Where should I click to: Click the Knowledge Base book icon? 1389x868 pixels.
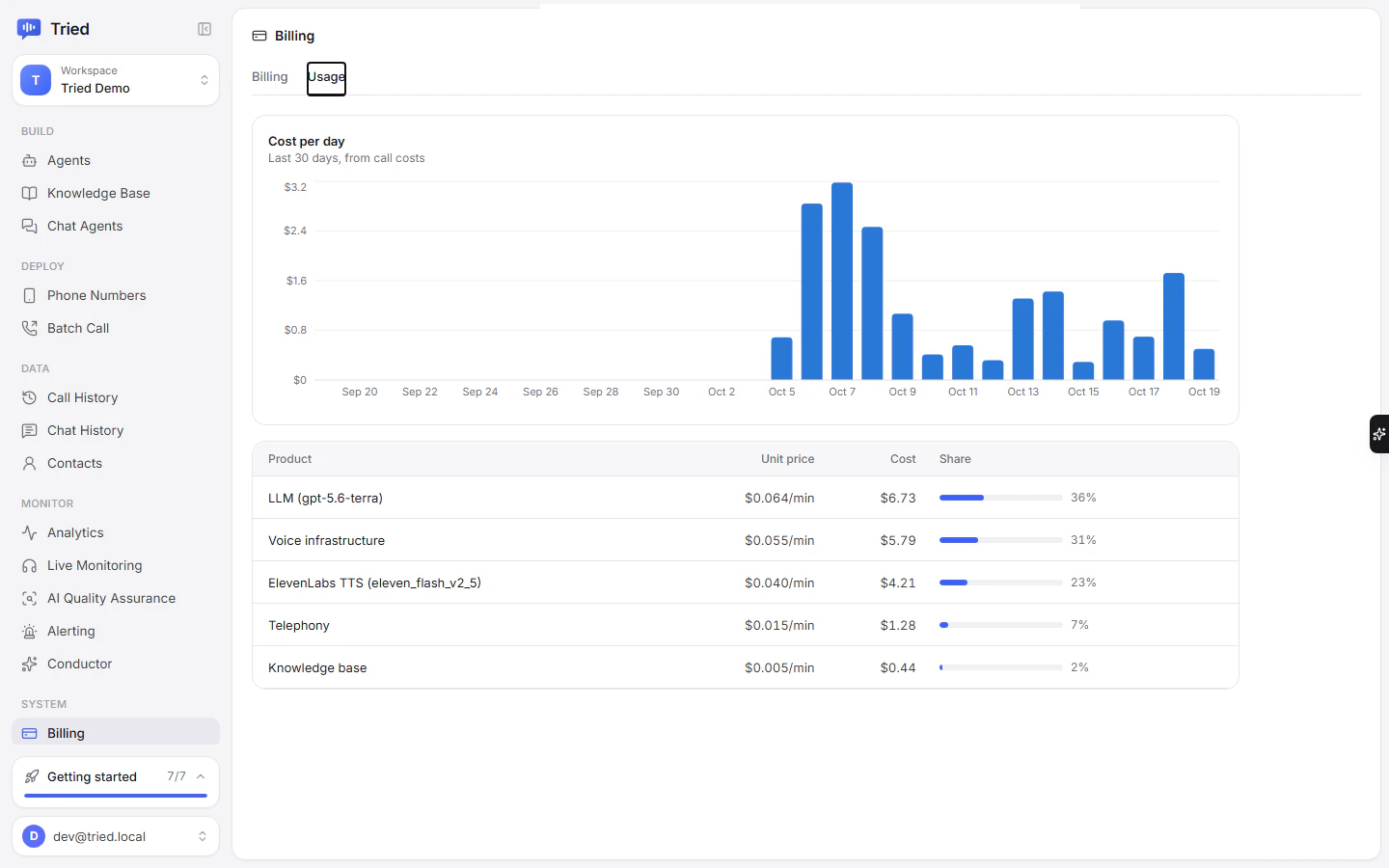30,193
